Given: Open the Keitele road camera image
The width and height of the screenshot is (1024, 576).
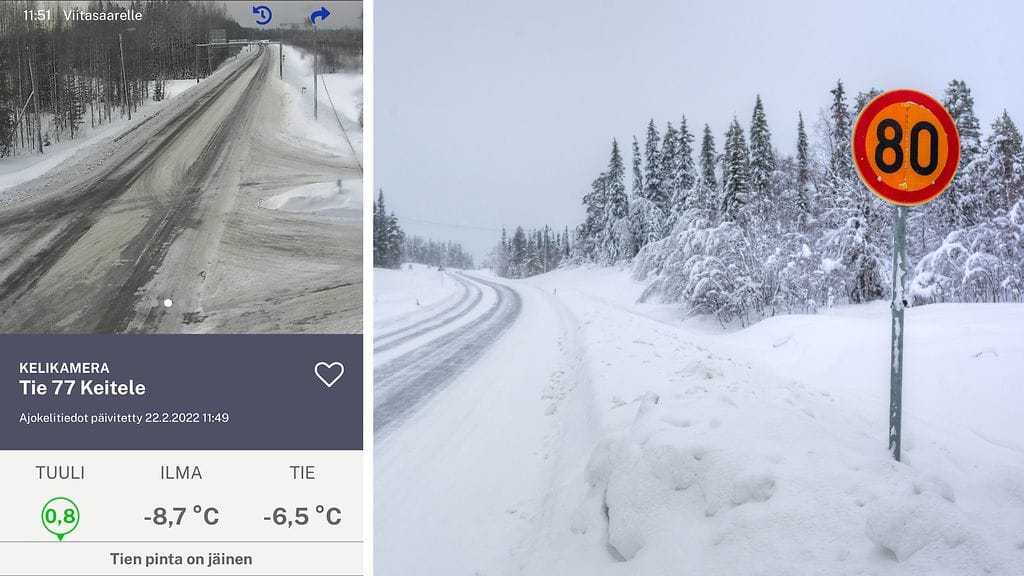Looking at the screenshot, I should (x=181, y=167).
